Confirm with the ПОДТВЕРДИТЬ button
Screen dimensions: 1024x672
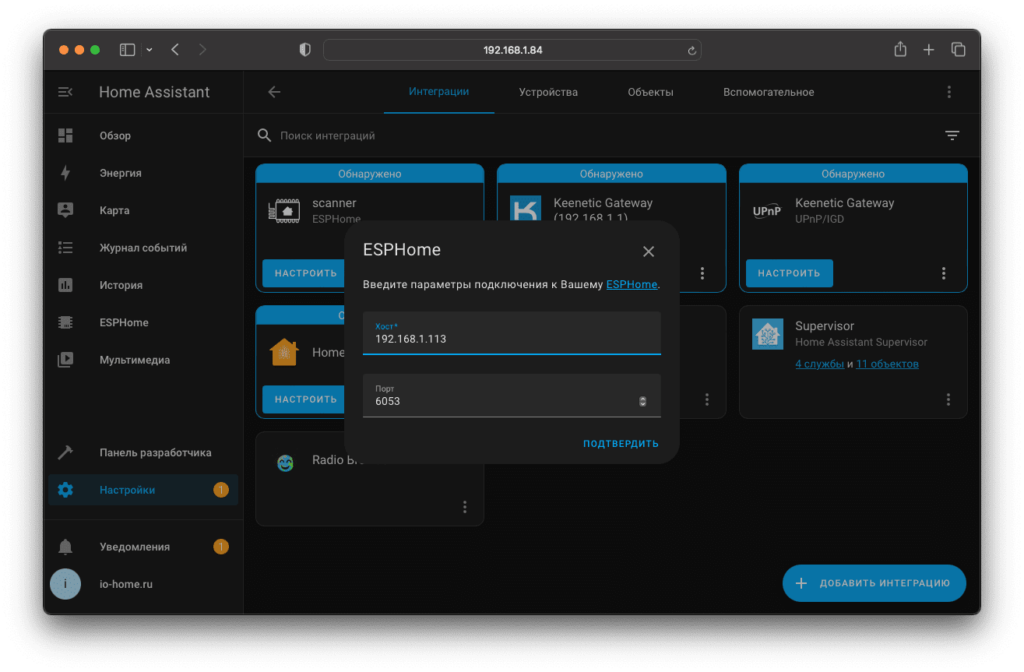tap(620, 443)
